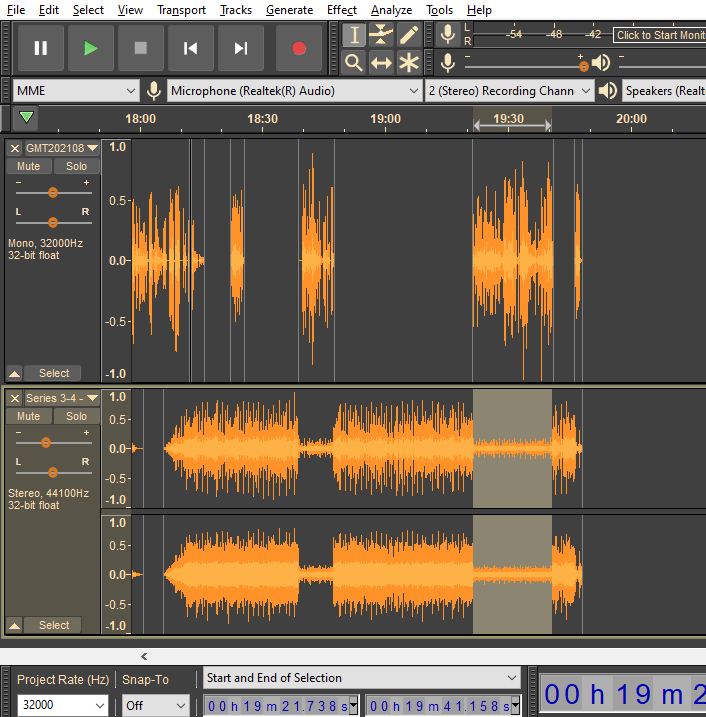Open the Microphone (Realtek(R) Audio) device dropdown
The width and height of the screenshot is (706, 717).
pyautogui.click(x=294, y=91)
